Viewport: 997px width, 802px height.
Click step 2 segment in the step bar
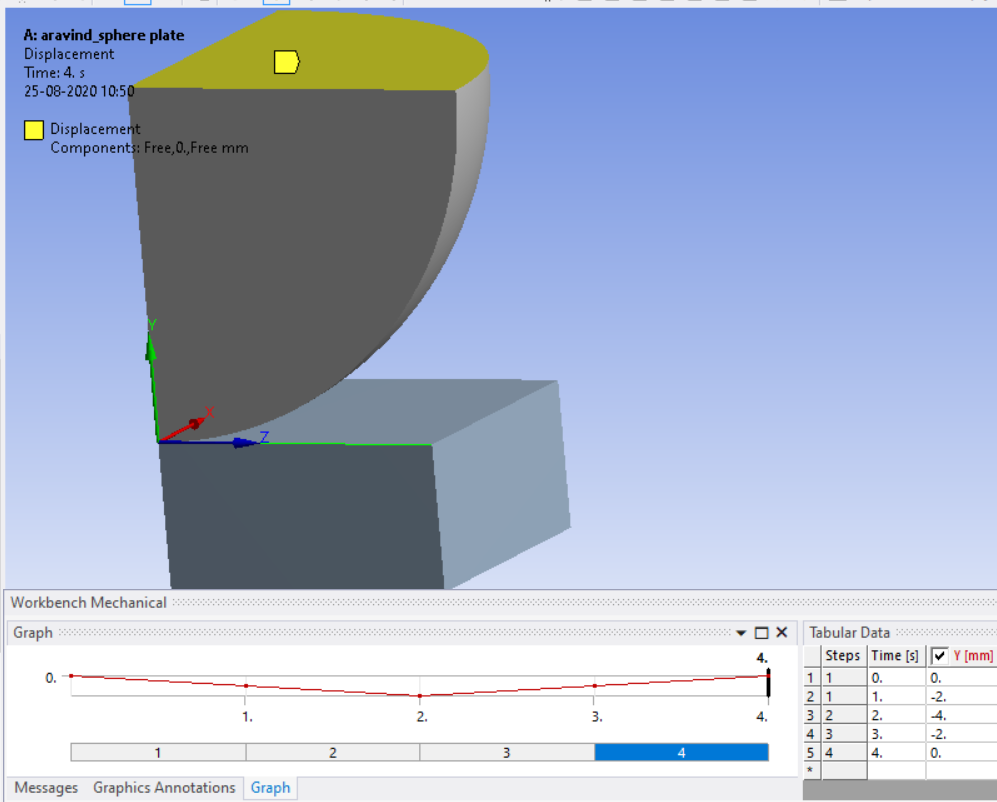click(332, 752)
